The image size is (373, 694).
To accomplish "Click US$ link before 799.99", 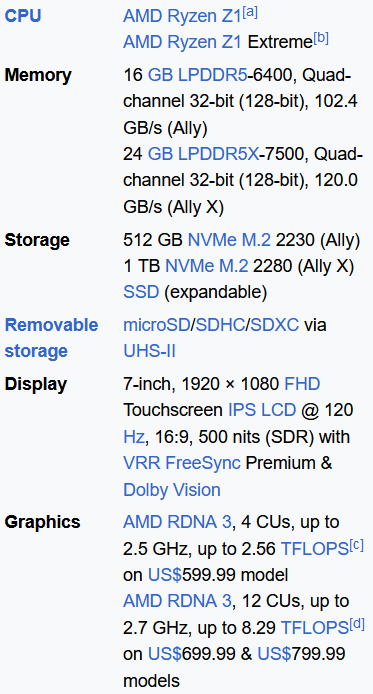I will point(274,653).
